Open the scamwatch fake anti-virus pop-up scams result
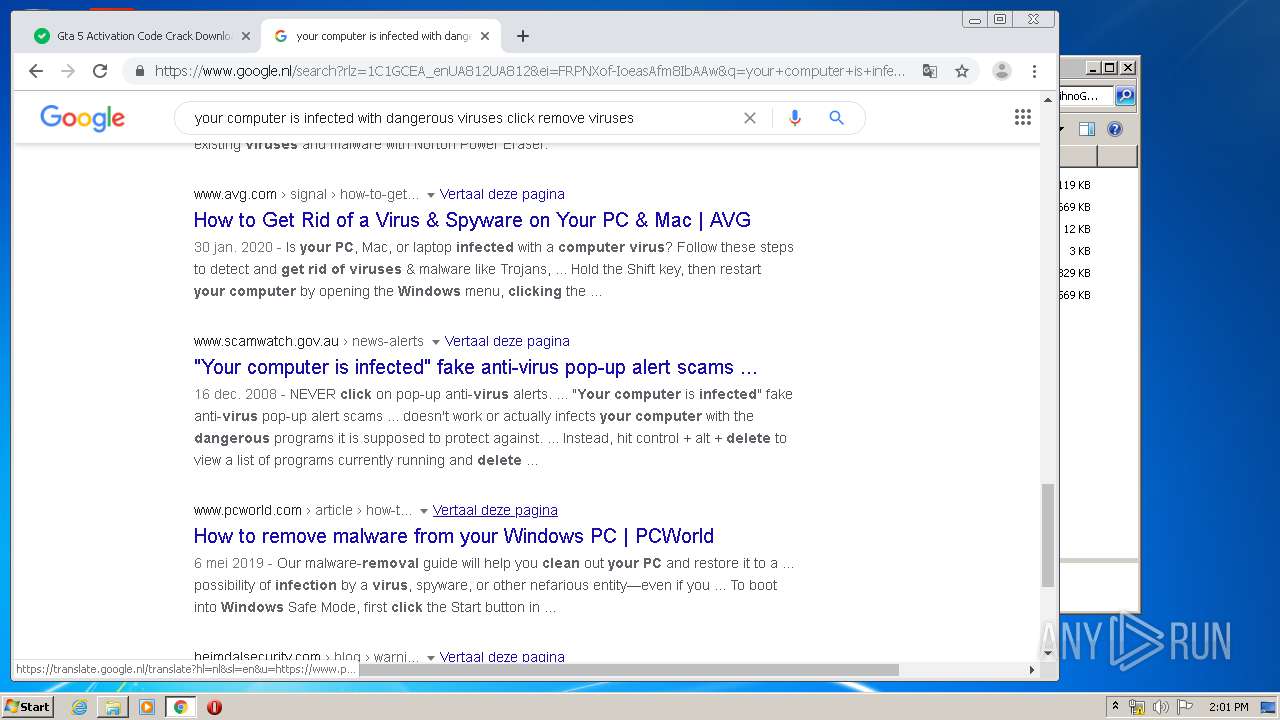The width and height of the screenshot is (1280, 720). (x=475, y=367)
